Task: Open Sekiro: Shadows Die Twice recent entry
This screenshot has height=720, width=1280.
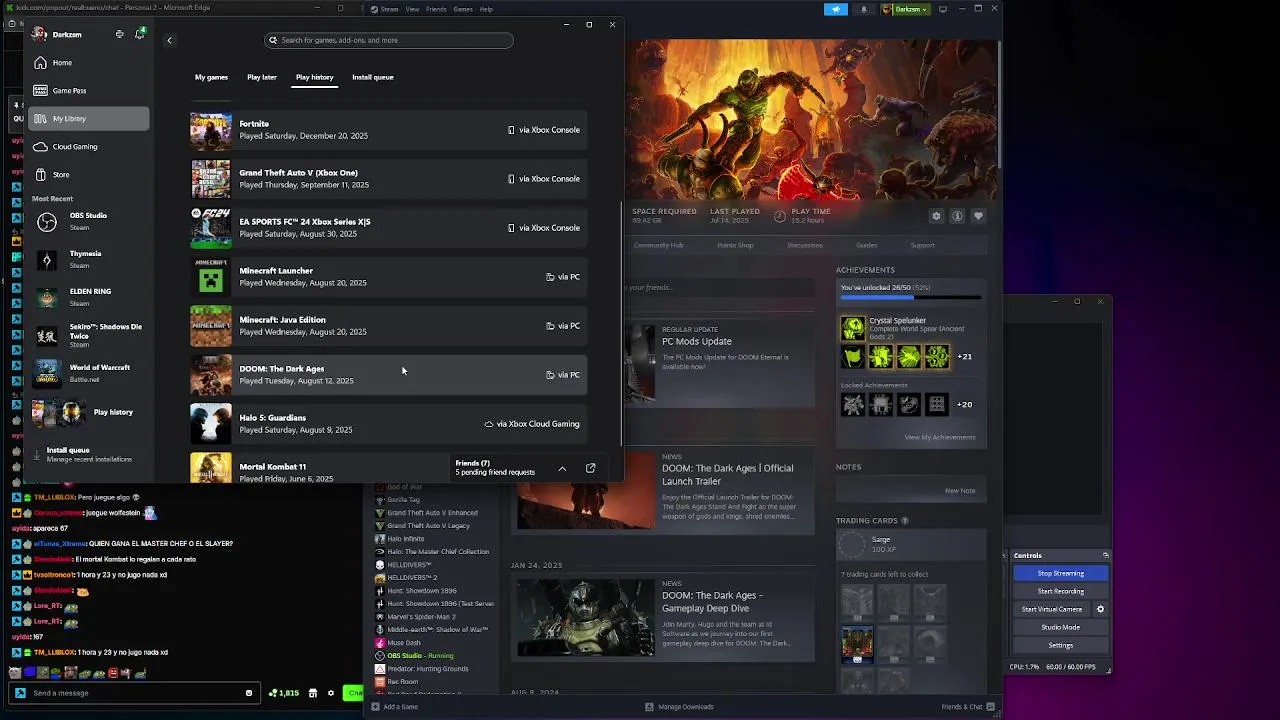Action: [89, 335]
